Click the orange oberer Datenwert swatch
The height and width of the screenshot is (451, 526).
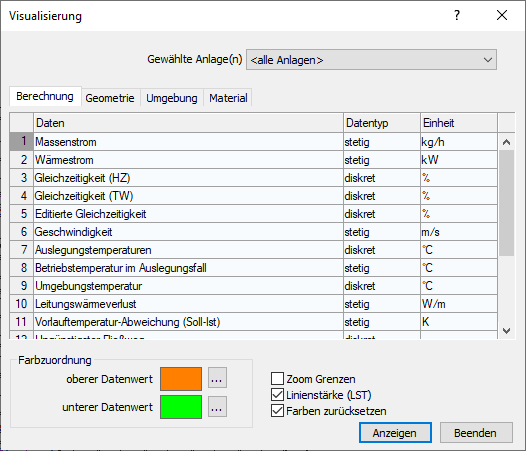(x=181, y=379)
